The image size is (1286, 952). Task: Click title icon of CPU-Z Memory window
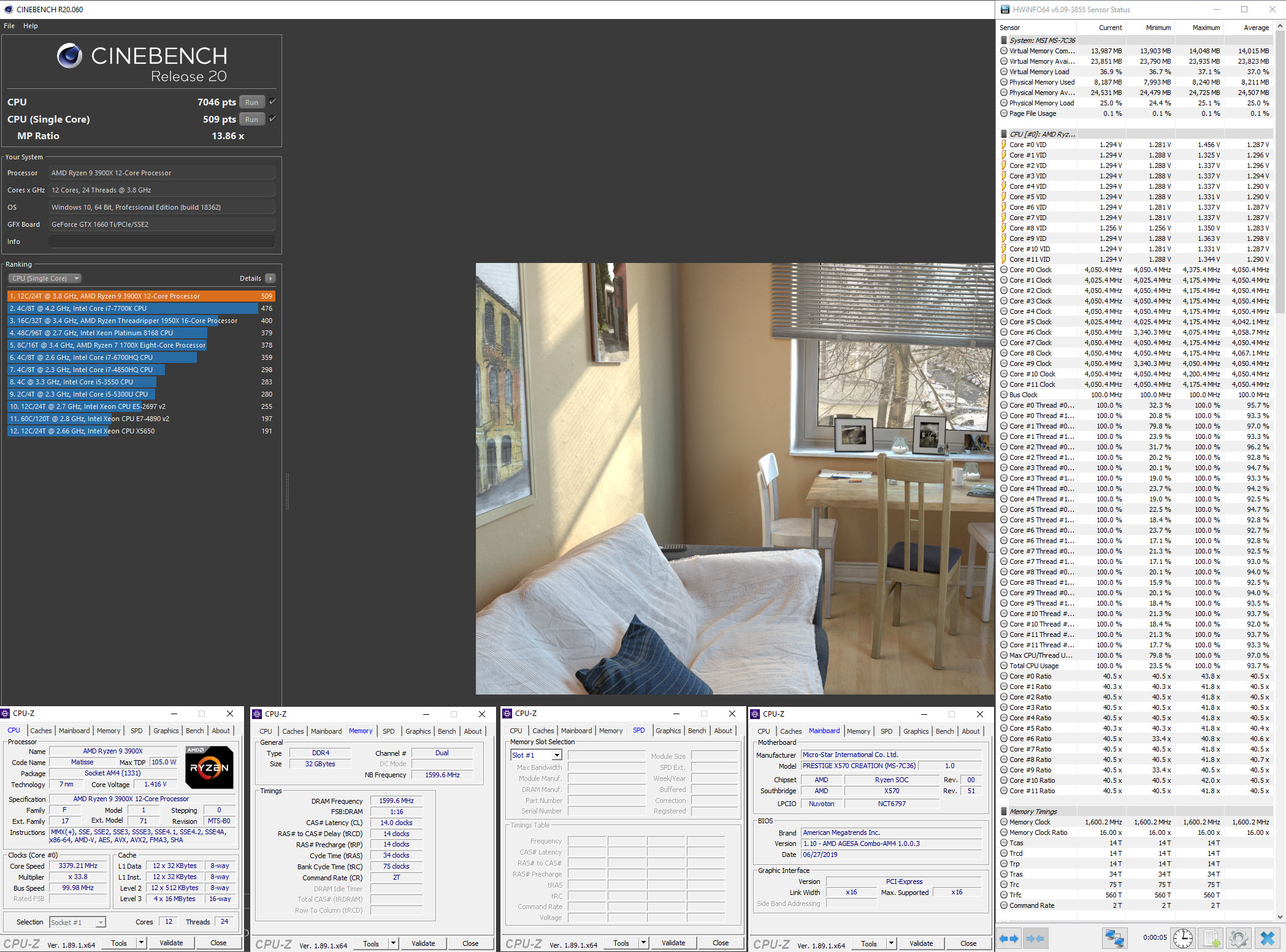tap(257, 714)
